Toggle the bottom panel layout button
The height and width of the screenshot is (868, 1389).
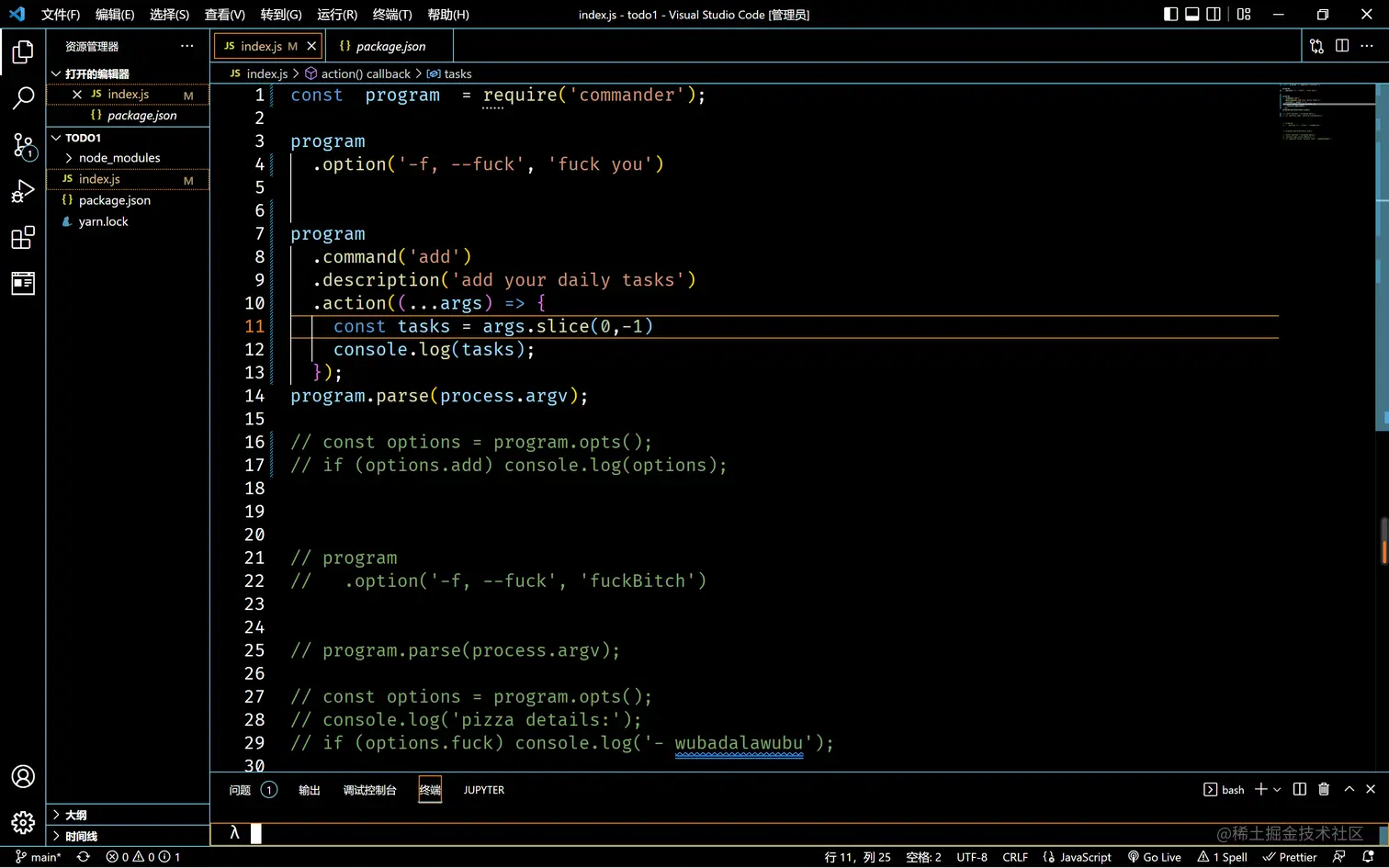(1192, 14)
